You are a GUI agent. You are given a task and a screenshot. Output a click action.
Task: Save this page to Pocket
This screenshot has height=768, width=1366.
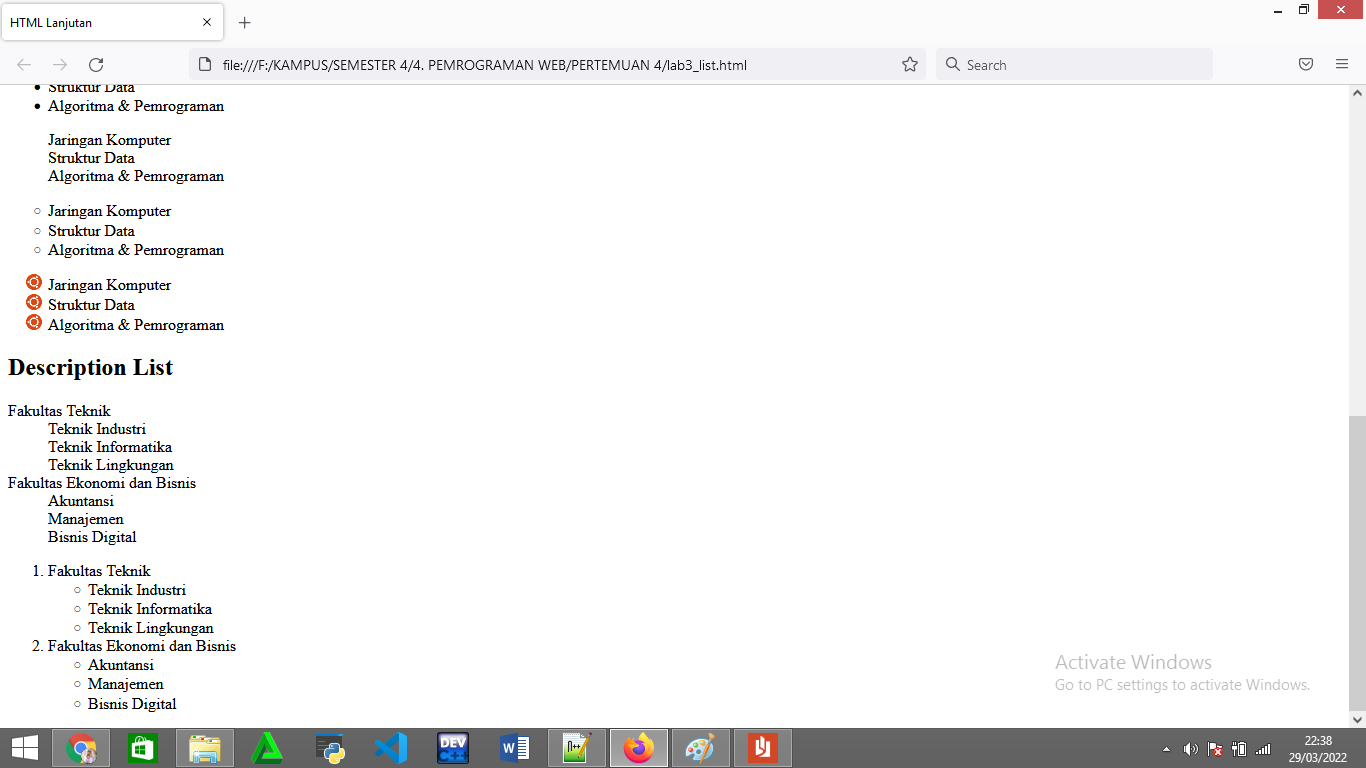1305,63
